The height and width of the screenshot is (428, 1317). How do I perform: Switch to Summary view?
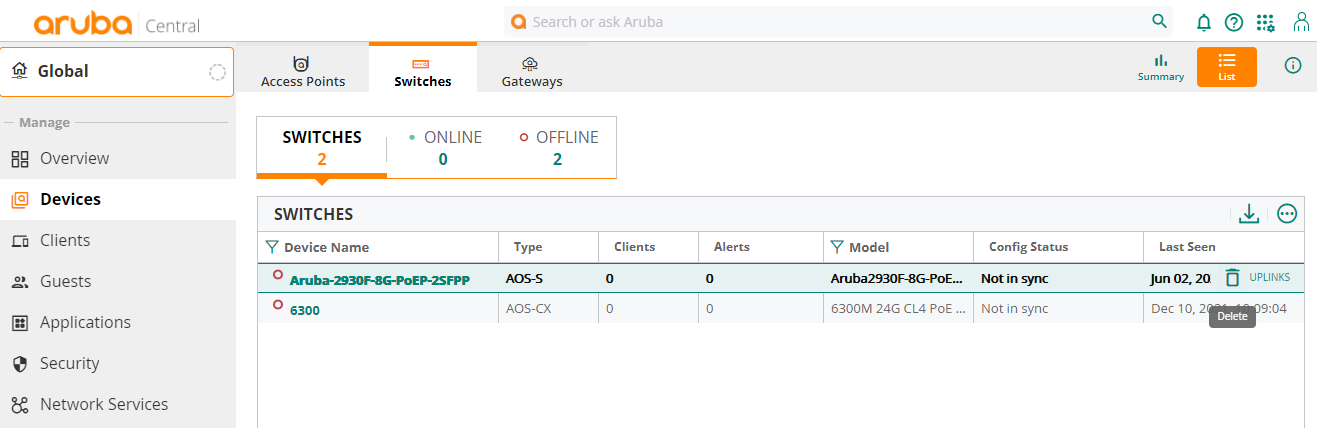tap(1161, 67)
